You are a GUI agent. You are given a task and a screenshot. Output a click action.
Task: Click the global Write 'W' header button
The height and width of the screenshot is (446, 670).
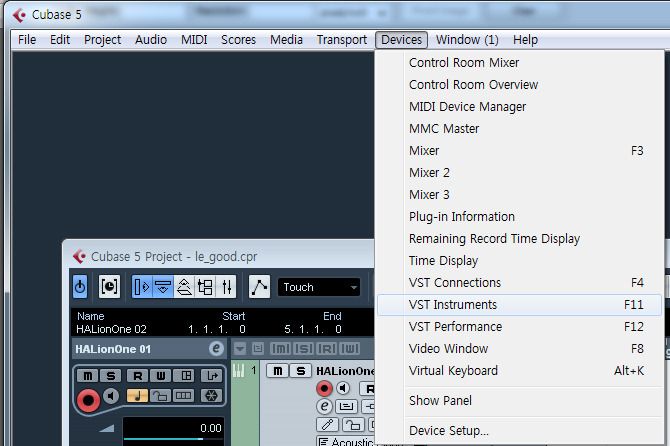[x=350, y=349]
